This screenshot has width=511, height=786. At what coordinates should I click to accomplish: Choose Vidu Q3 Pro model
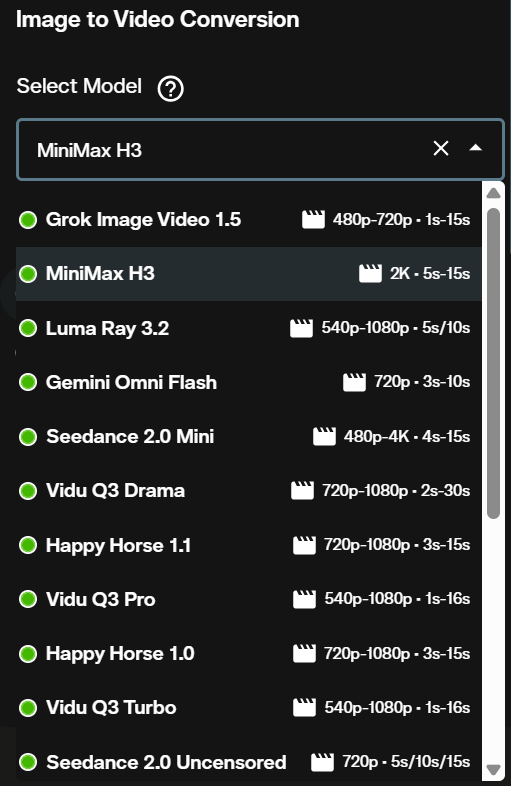249,599
